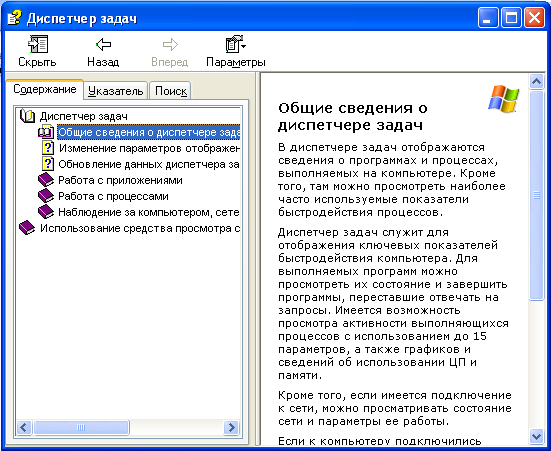Click the Скрыть toolbar icon
Viewport: 551px width, 451px height.
[x=38, y=44]
